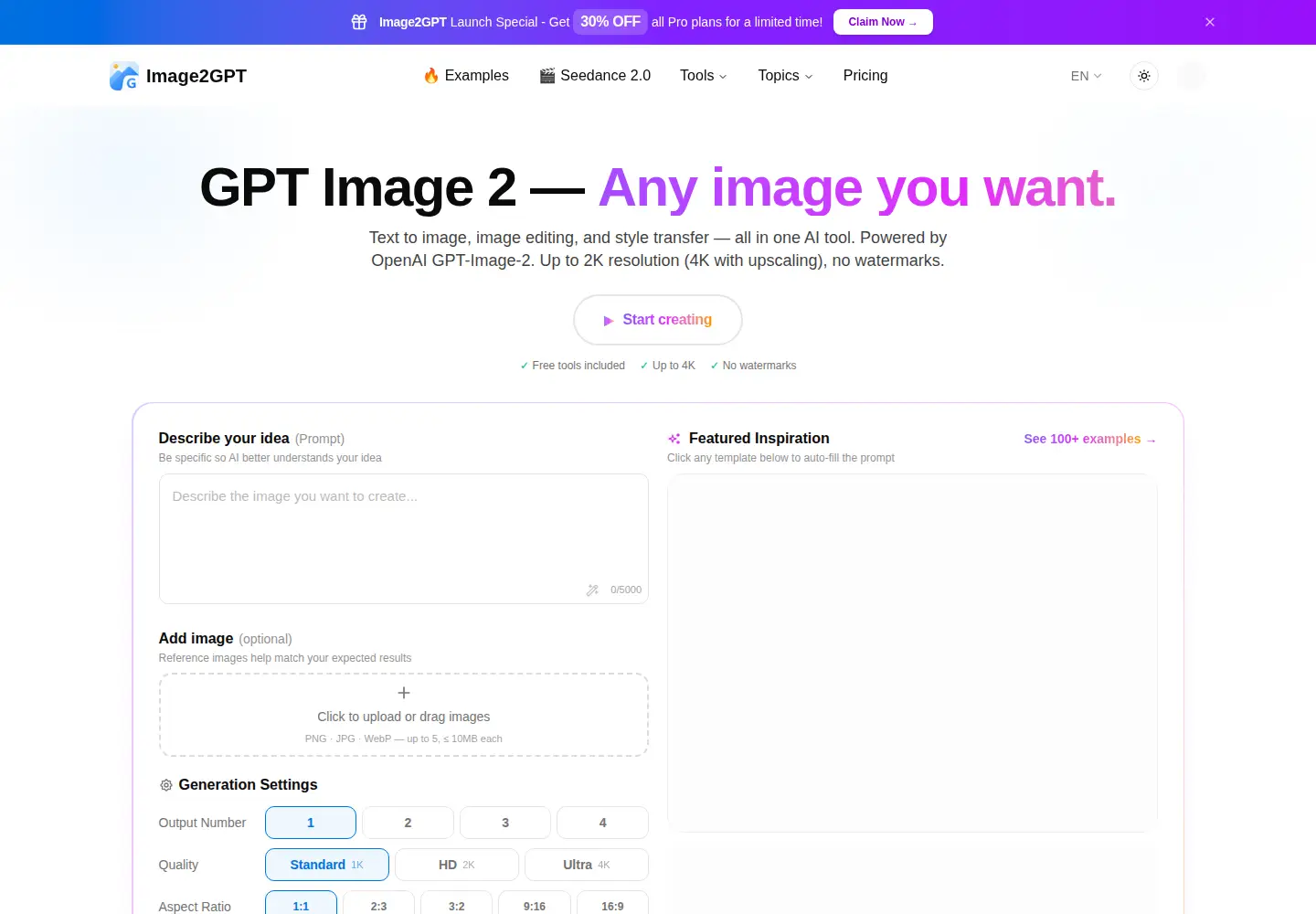Expand the Topics menu

point(785,76)
